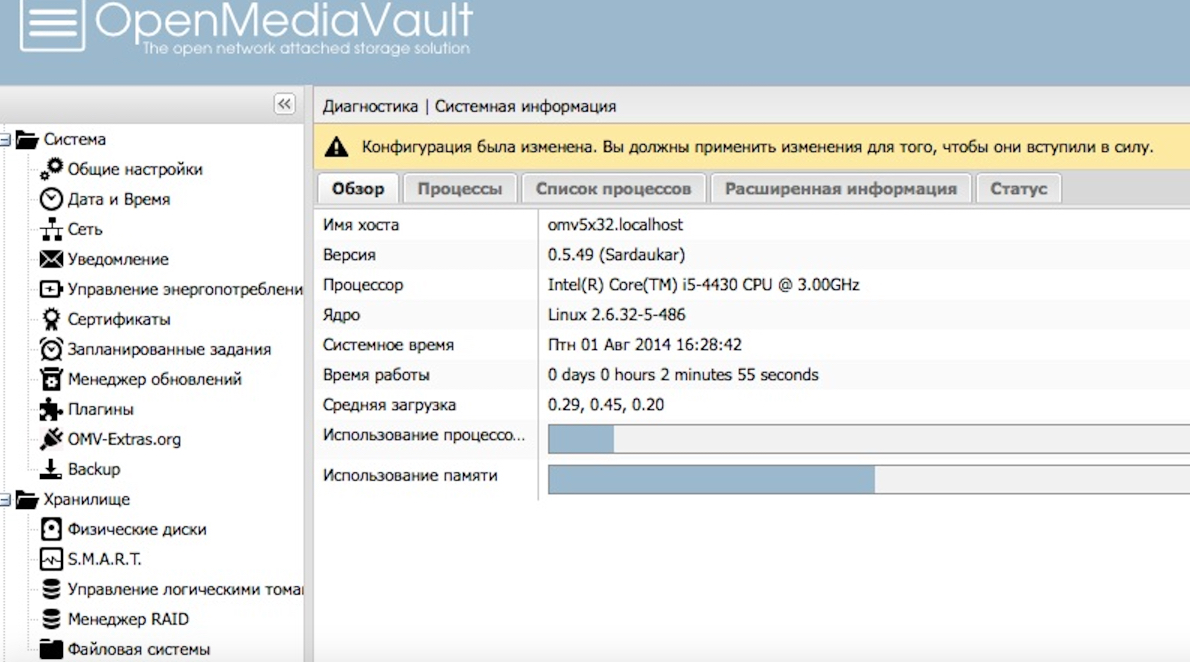
Task: Click the Менеджер RAID disk stack icon
Action: point(51,619)
